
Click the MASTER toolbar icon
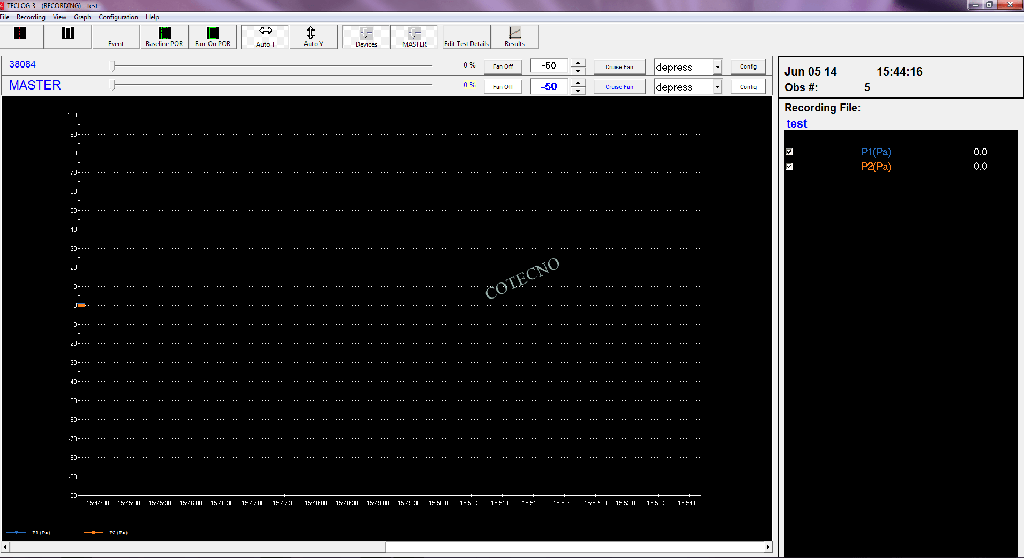415,36
